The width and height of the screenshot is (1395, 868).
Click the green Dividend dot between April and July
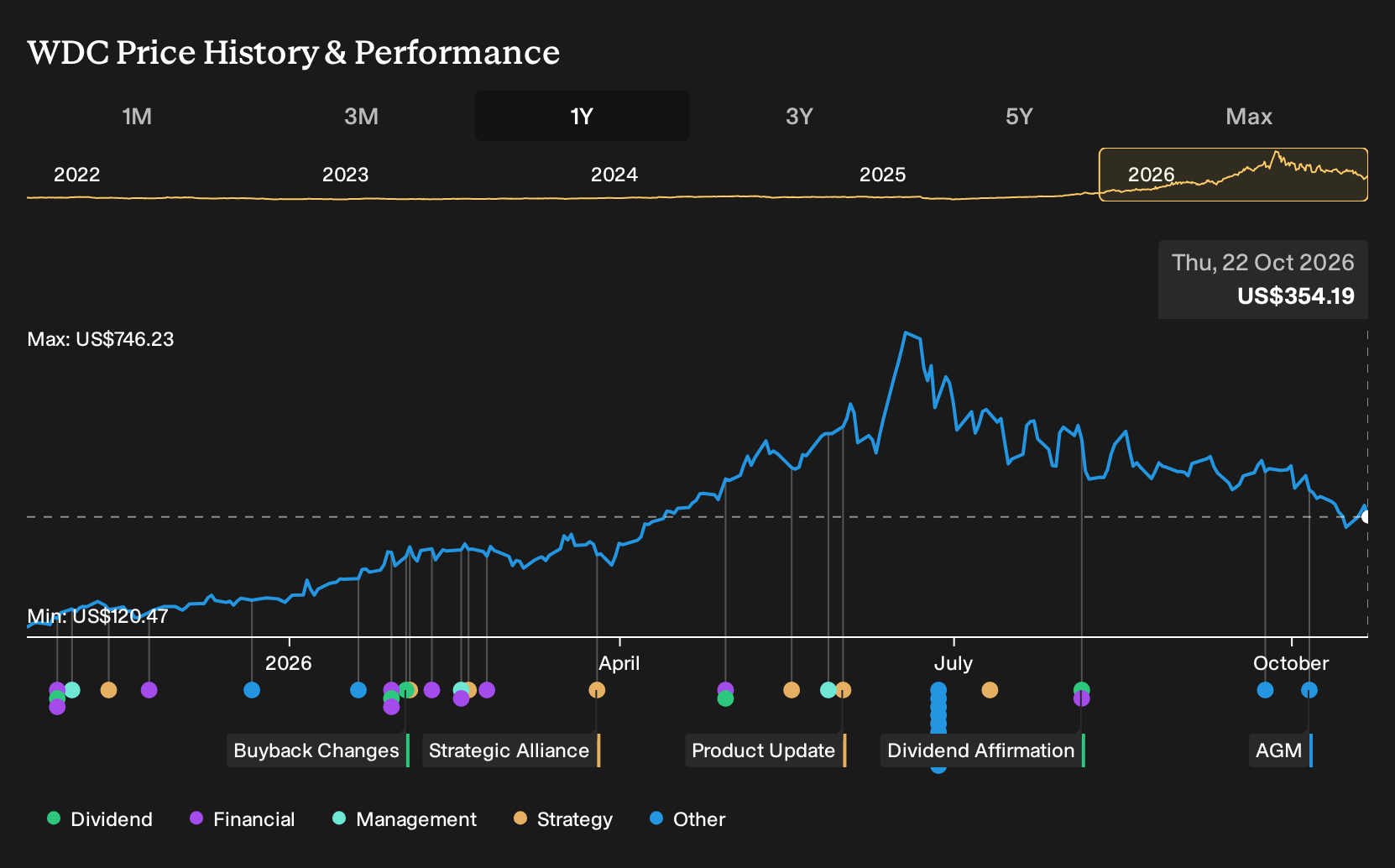(x=726, y=699)
